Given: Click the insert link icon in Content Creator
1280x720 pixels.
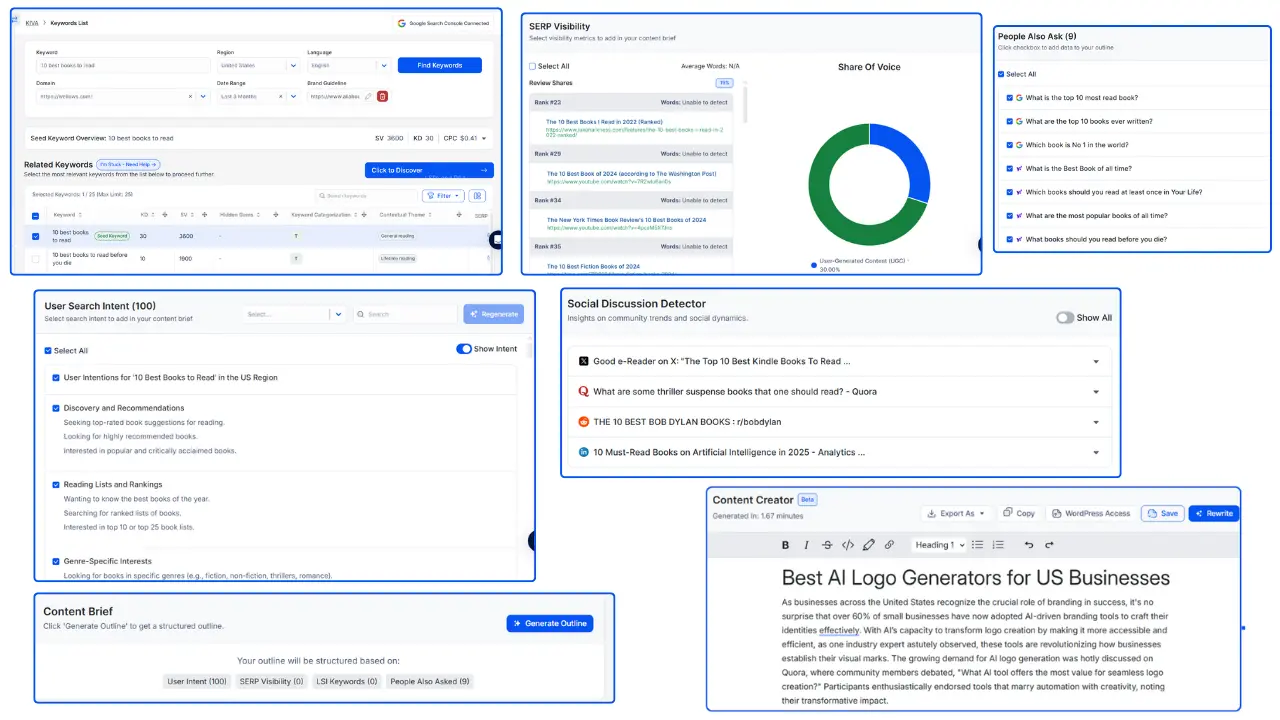Looking at the screenshot, I should [x=890, y=544].
